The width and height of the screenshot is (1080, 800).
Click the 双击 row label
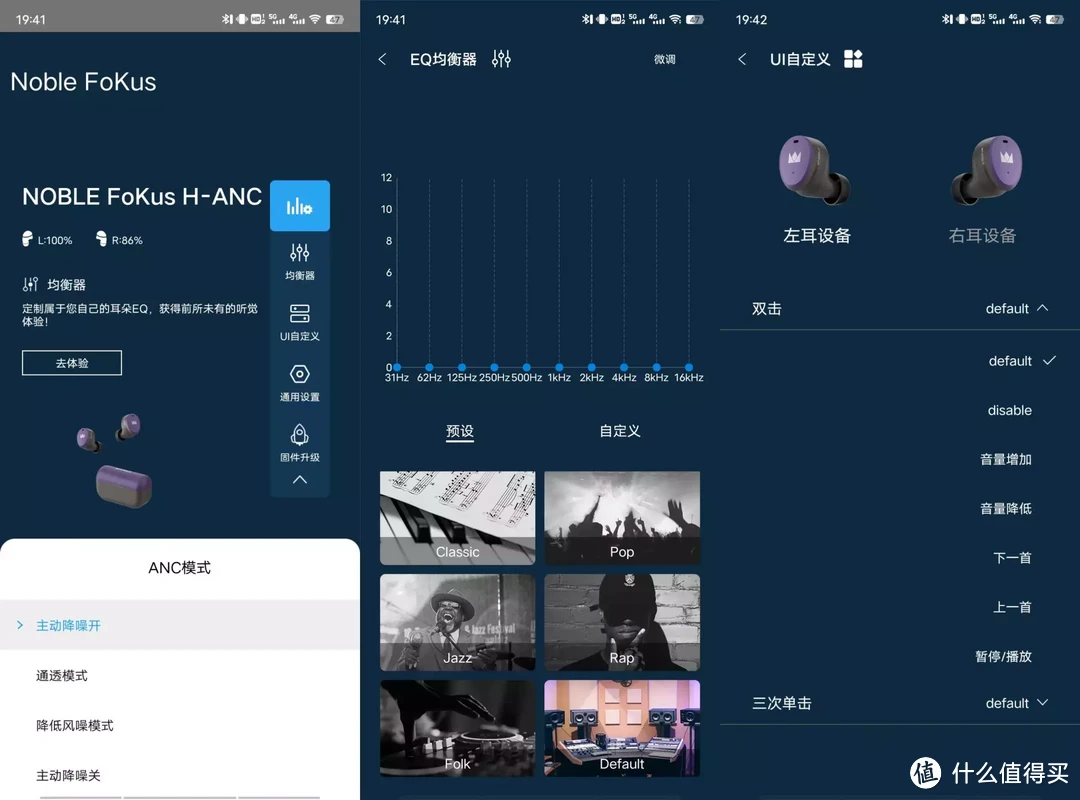coord(767,309)
